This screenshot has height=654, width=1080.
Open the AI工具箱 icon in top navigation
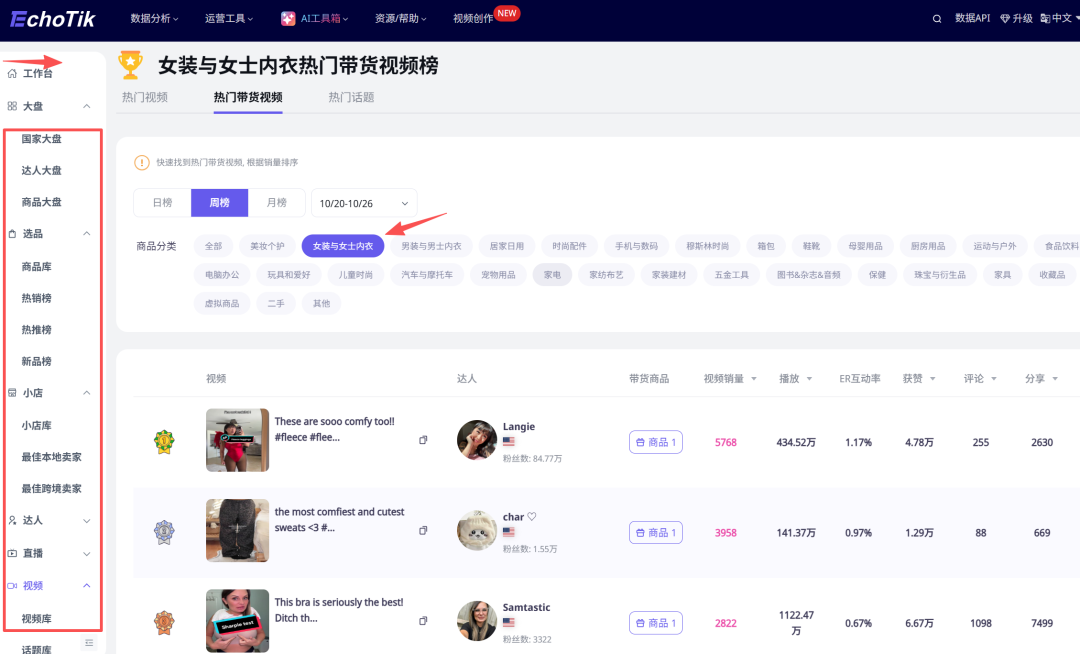[288, 18]
